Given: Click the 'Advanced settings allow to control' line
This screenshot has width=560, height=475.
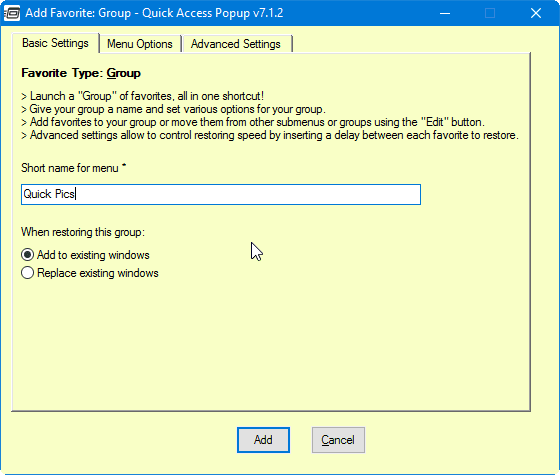Looking at the screenshot, I should click(270, 135).
